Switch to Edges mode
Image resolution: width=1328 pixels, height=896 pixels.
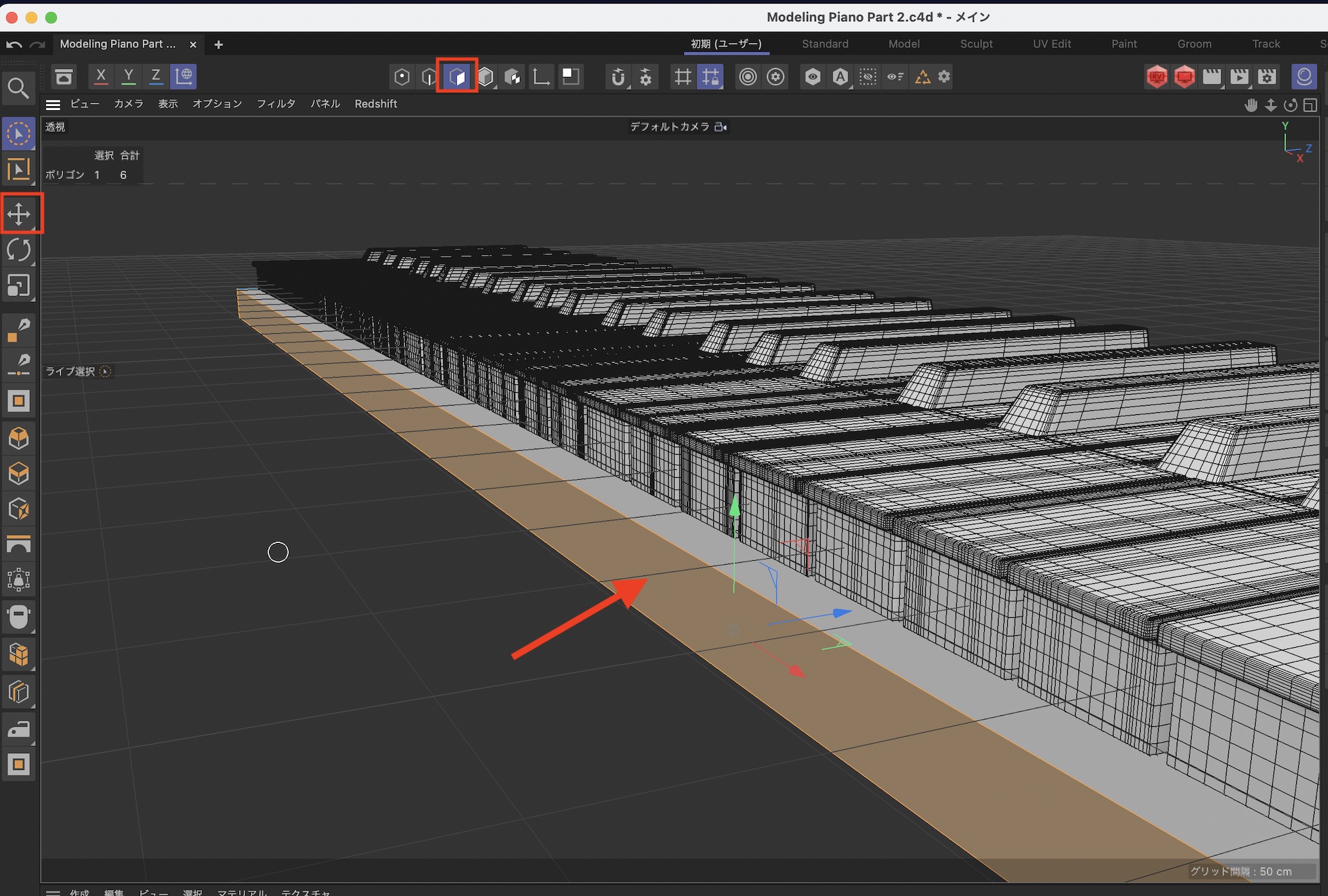pos(429,77)
